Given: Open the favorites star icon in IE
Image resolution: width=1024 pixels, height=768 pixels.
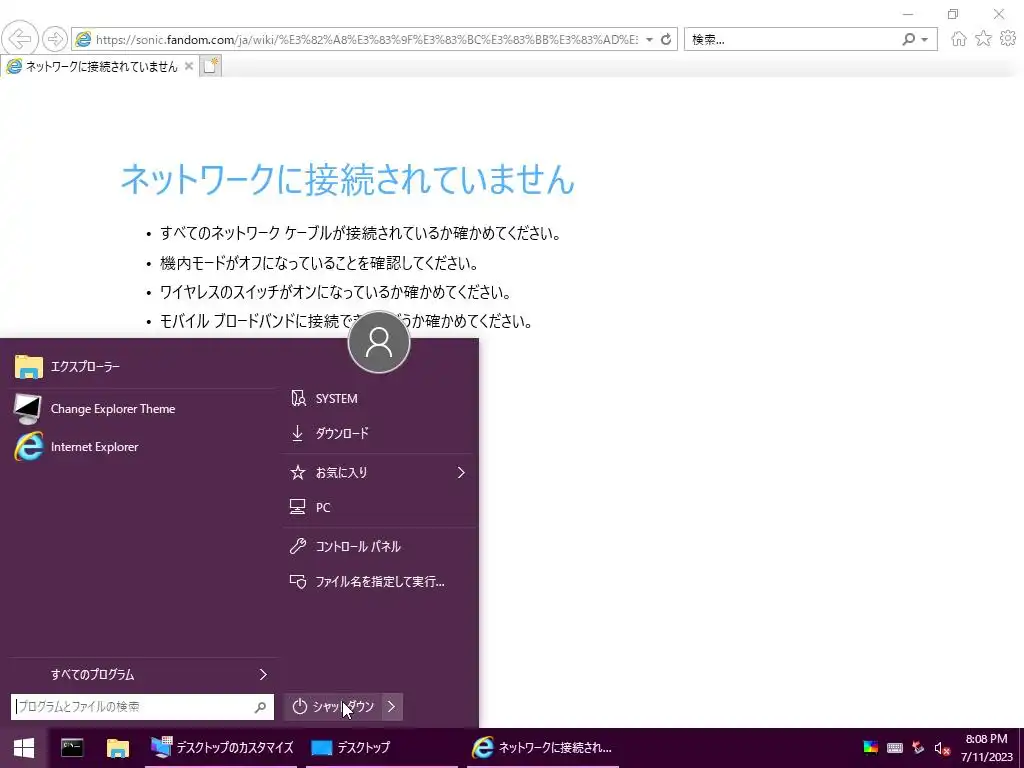Looking at the screenshot, I should [983, 39].
